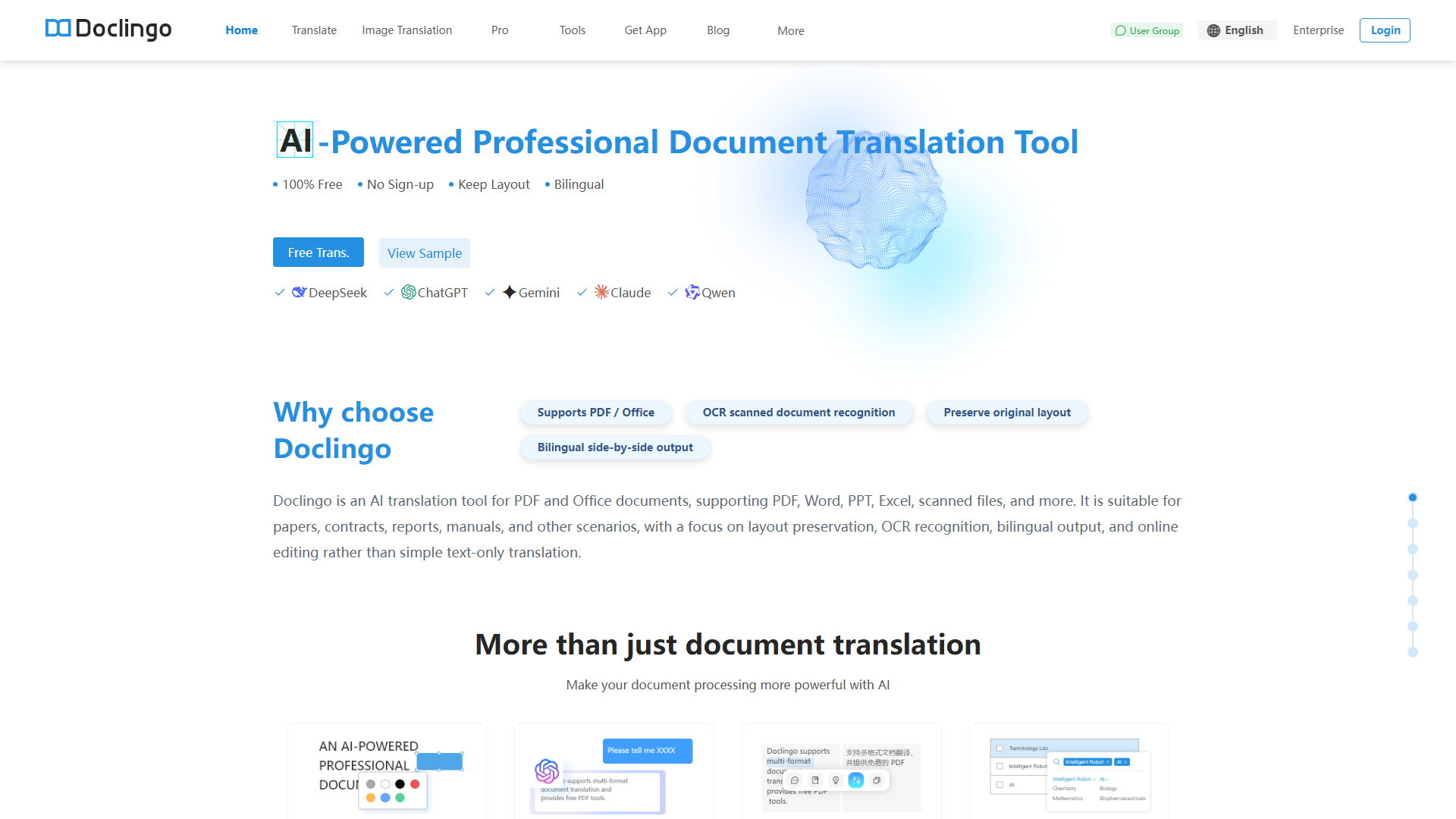Click the animated dotted sphere graphic
This screenshot has width=1456, height=819.
(x=876, y=199)
